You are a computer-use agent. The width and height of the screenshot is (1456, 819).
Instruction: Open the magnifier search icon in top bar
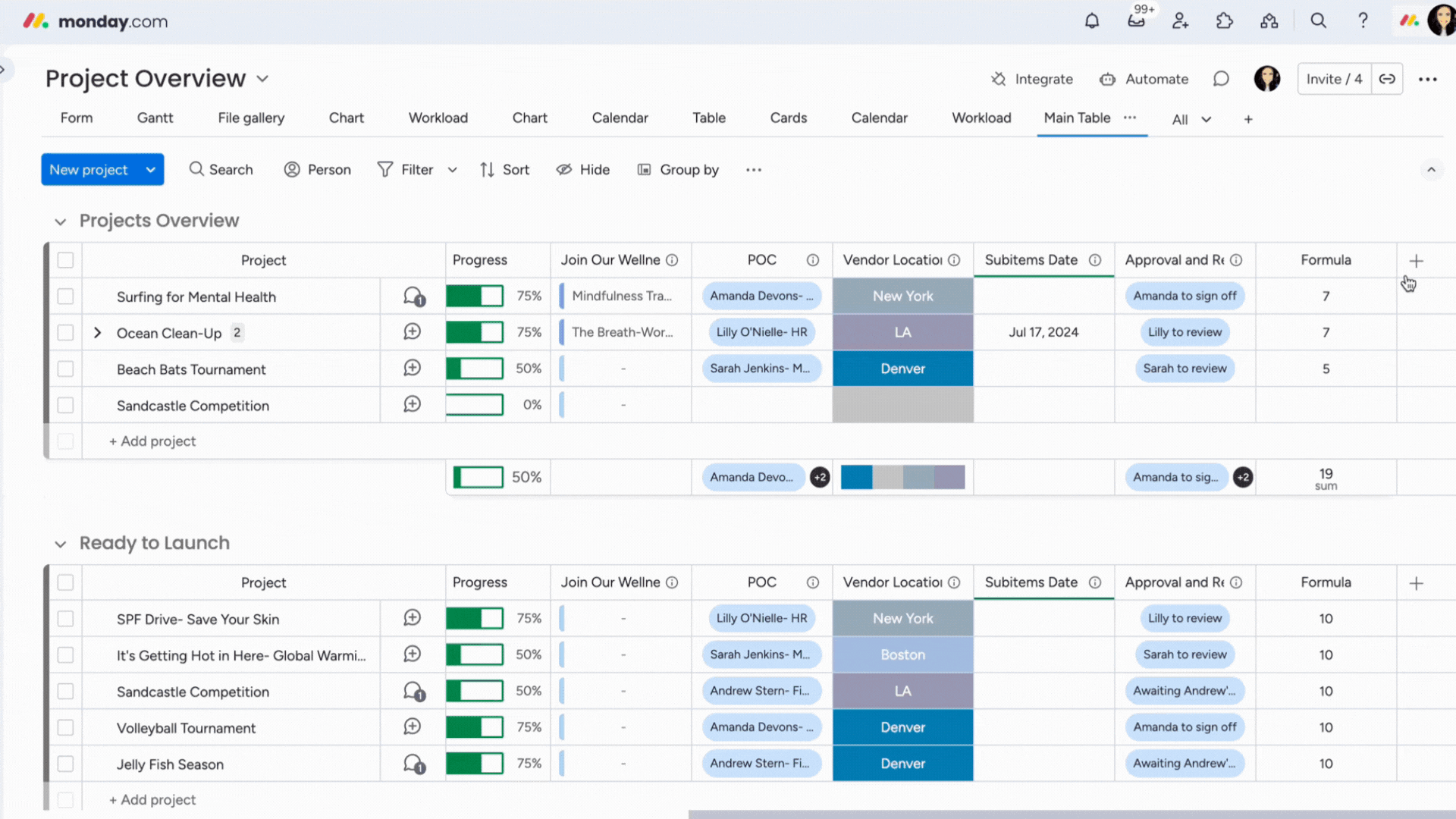(x=1319, y=21)
